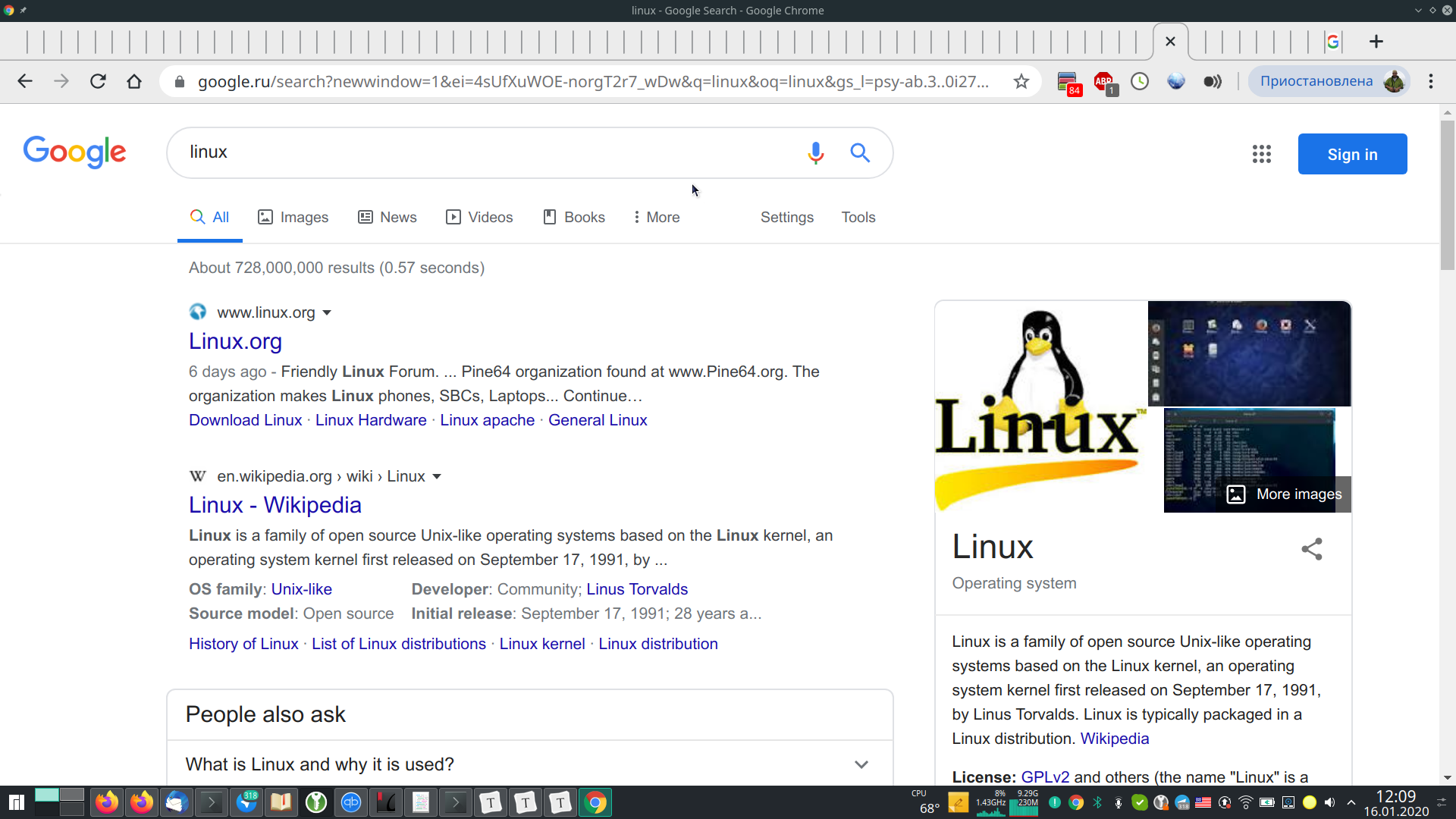Open the sticky notes tray widget
The image size is (1456, 819).
(x=959, y=802)
